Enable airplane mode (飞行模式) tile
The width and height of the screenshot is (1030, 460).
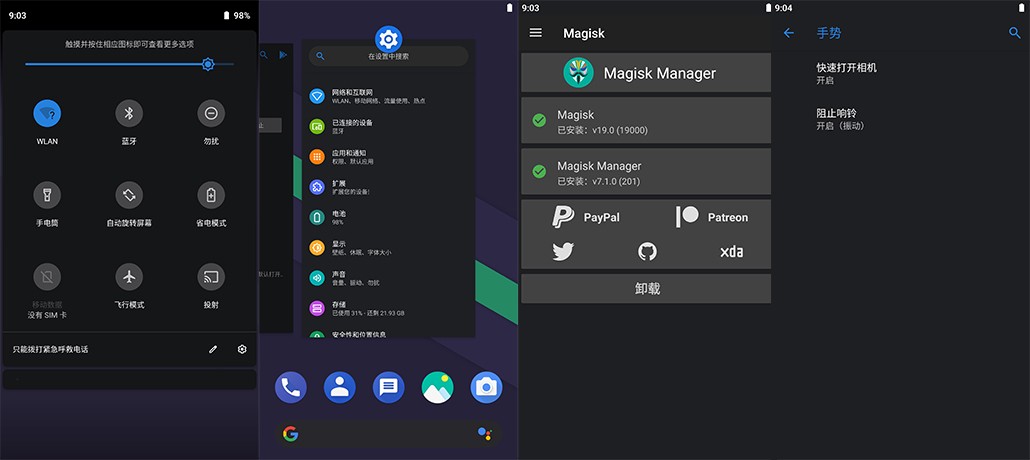click(x=129, y=277)
